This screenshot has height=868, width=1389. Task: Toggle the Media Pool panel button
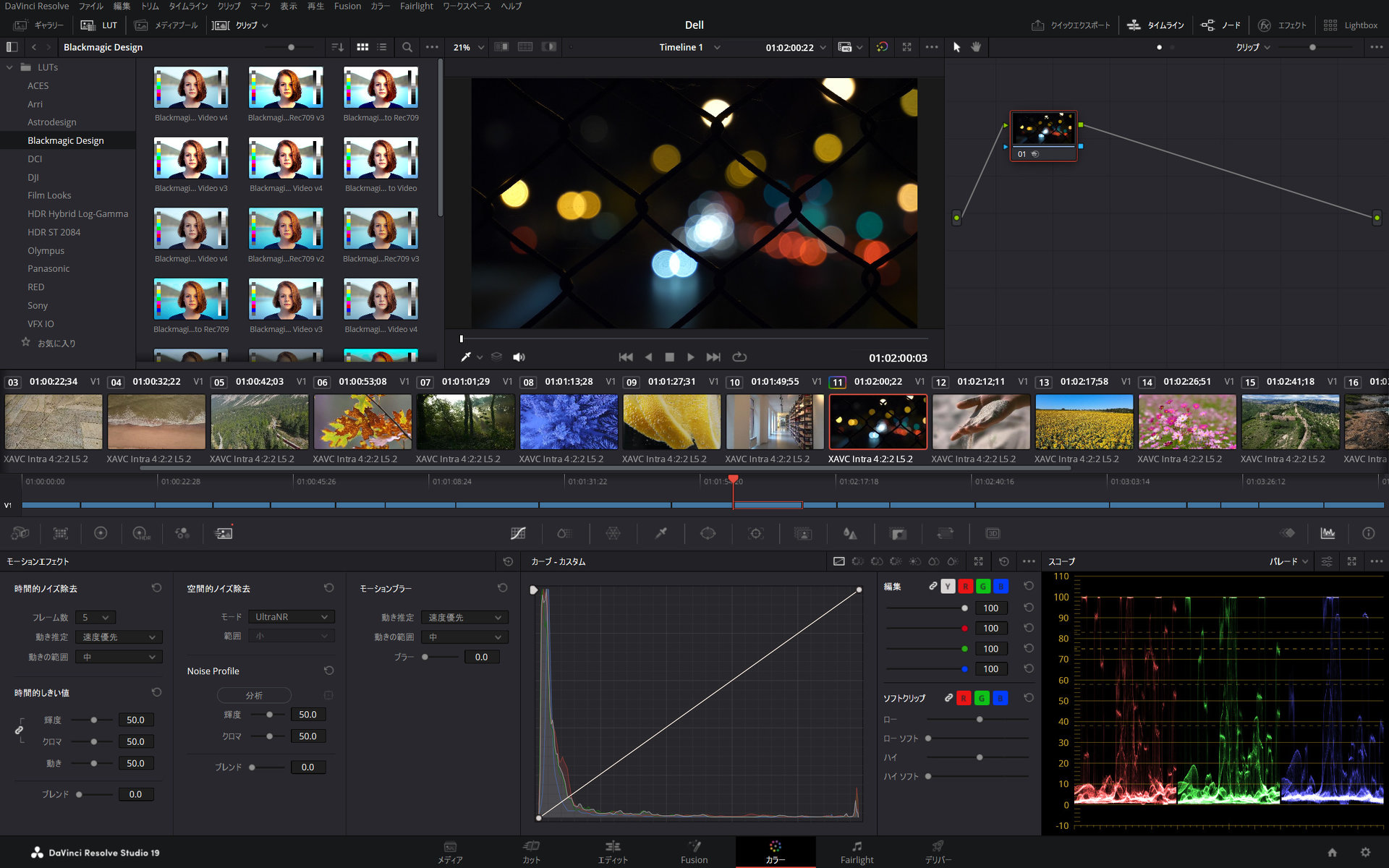point(166,25)
